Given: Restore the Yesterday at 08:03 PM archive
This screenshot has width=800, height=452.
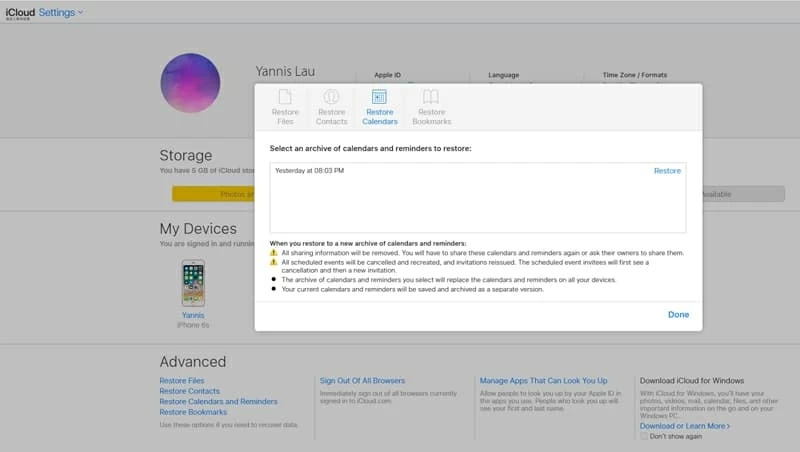Looking at the screenshot, I should [x=667, y=171].
